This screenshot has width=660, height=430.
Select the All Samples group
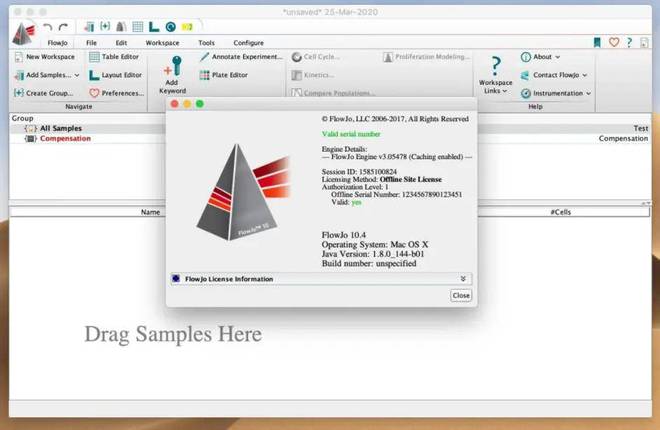[60, 128]
